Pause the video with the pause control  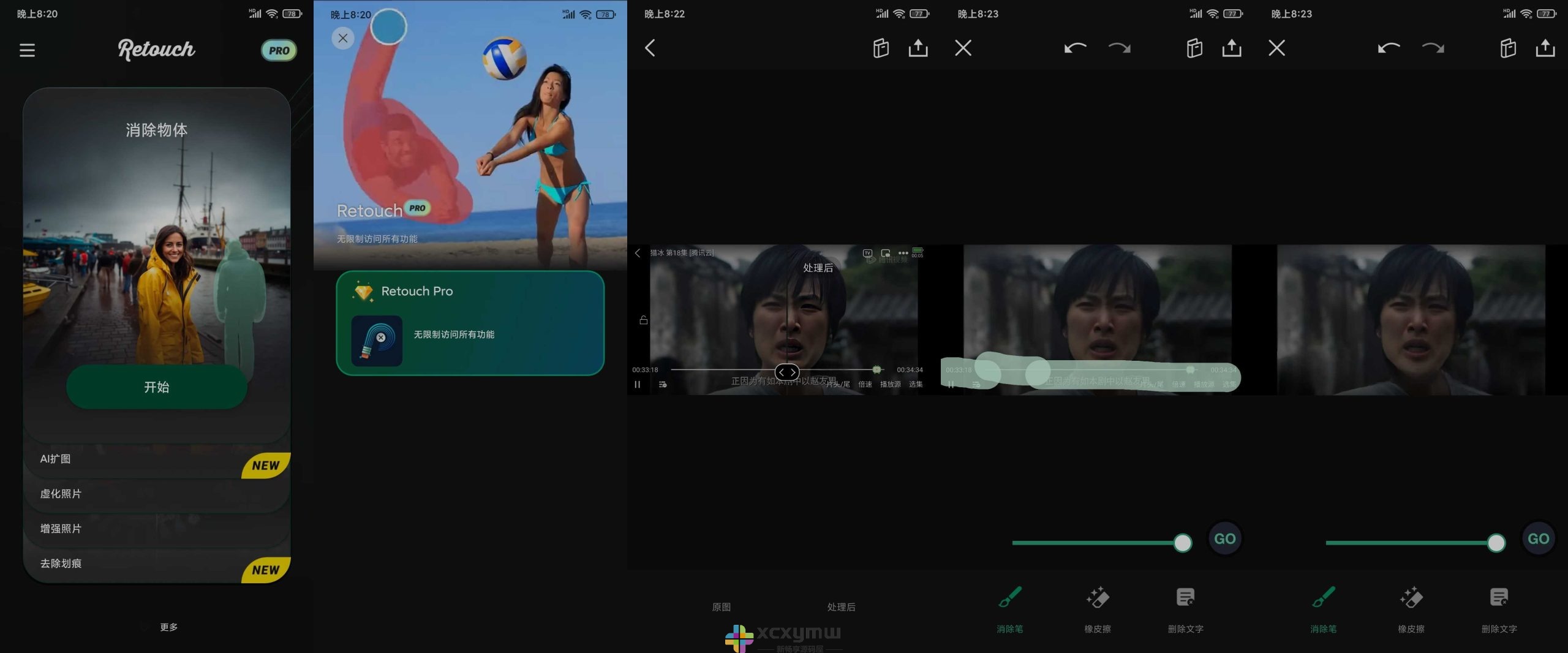point(637,384)
